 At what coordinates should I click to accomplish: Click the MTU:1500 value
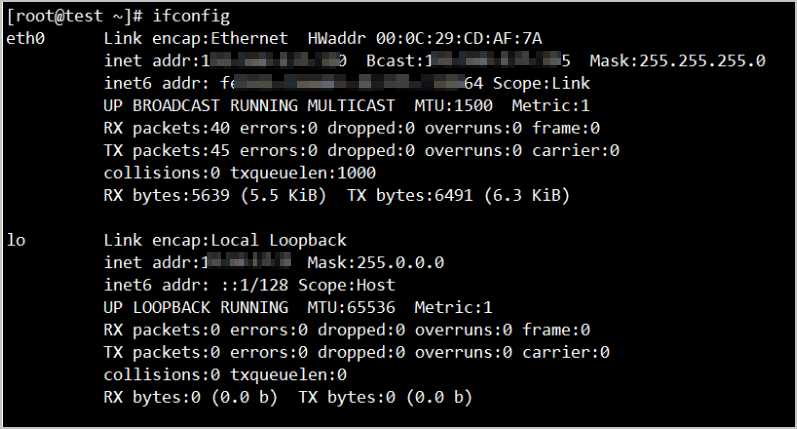[453, 106]
